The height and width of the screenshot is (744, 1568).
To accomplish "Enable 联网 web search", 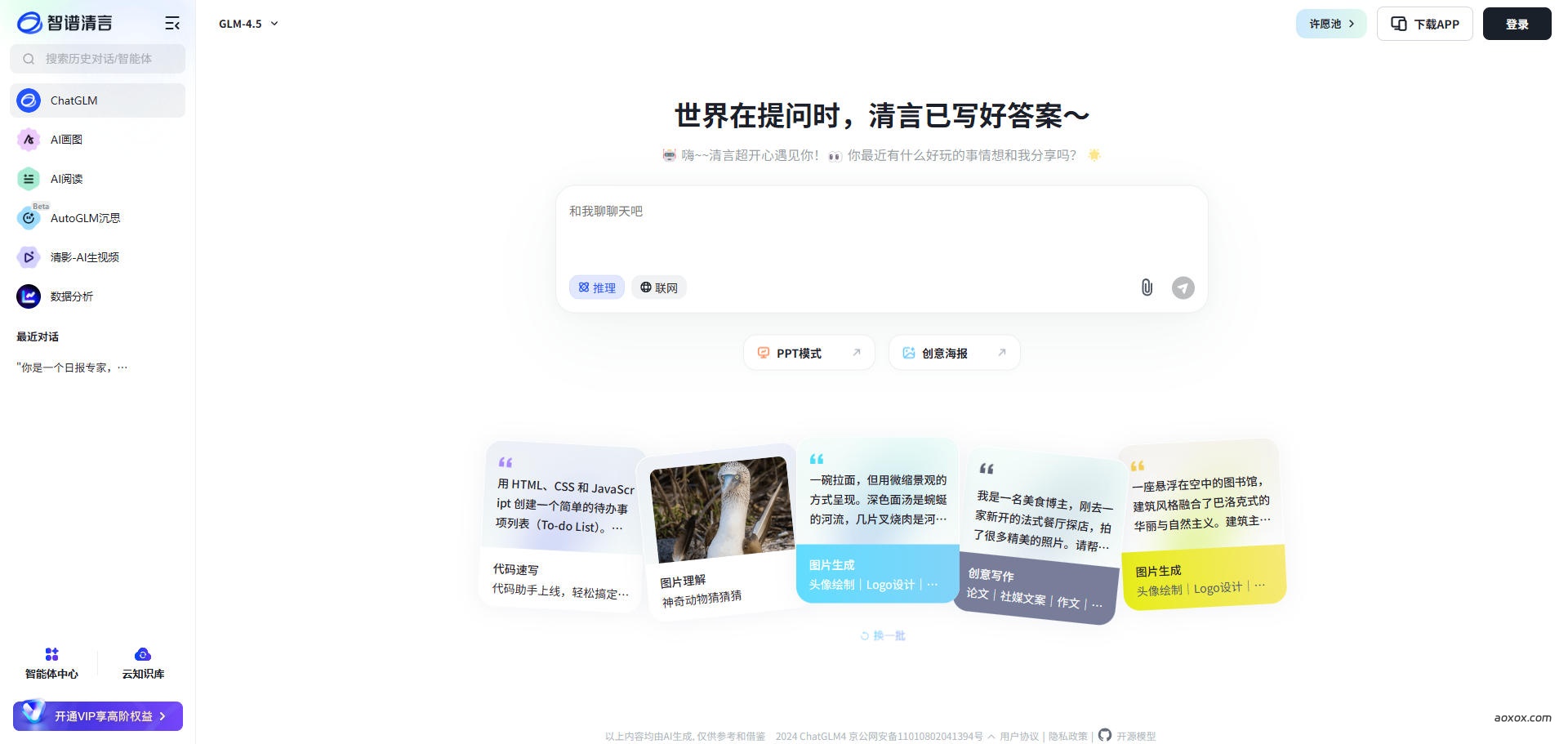I will [658, 287].
